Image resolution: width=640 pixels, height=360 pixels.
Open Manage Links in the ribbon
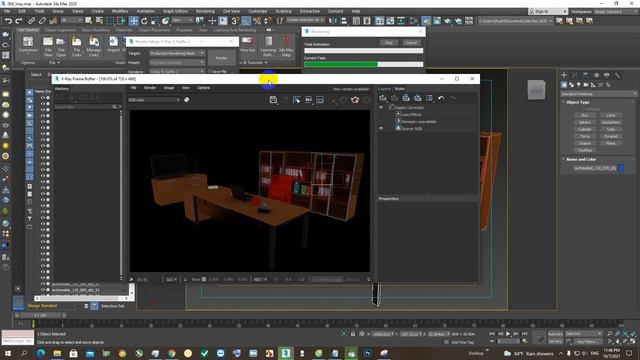94,46
